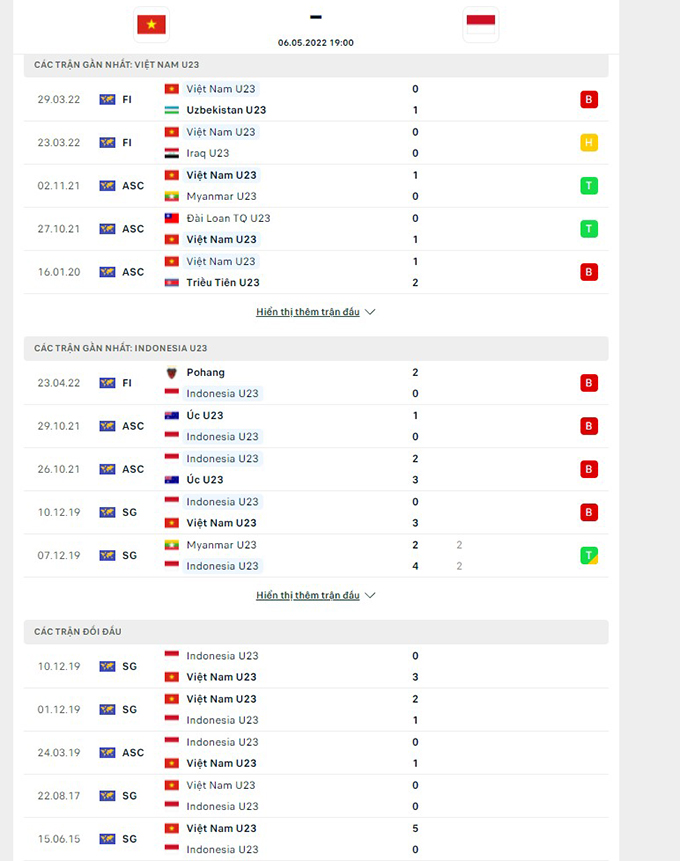The height and width of the screenshot is (861, 680).
Task: Click the Triều Tiên U23 flag icon
Action: [172, 283]
